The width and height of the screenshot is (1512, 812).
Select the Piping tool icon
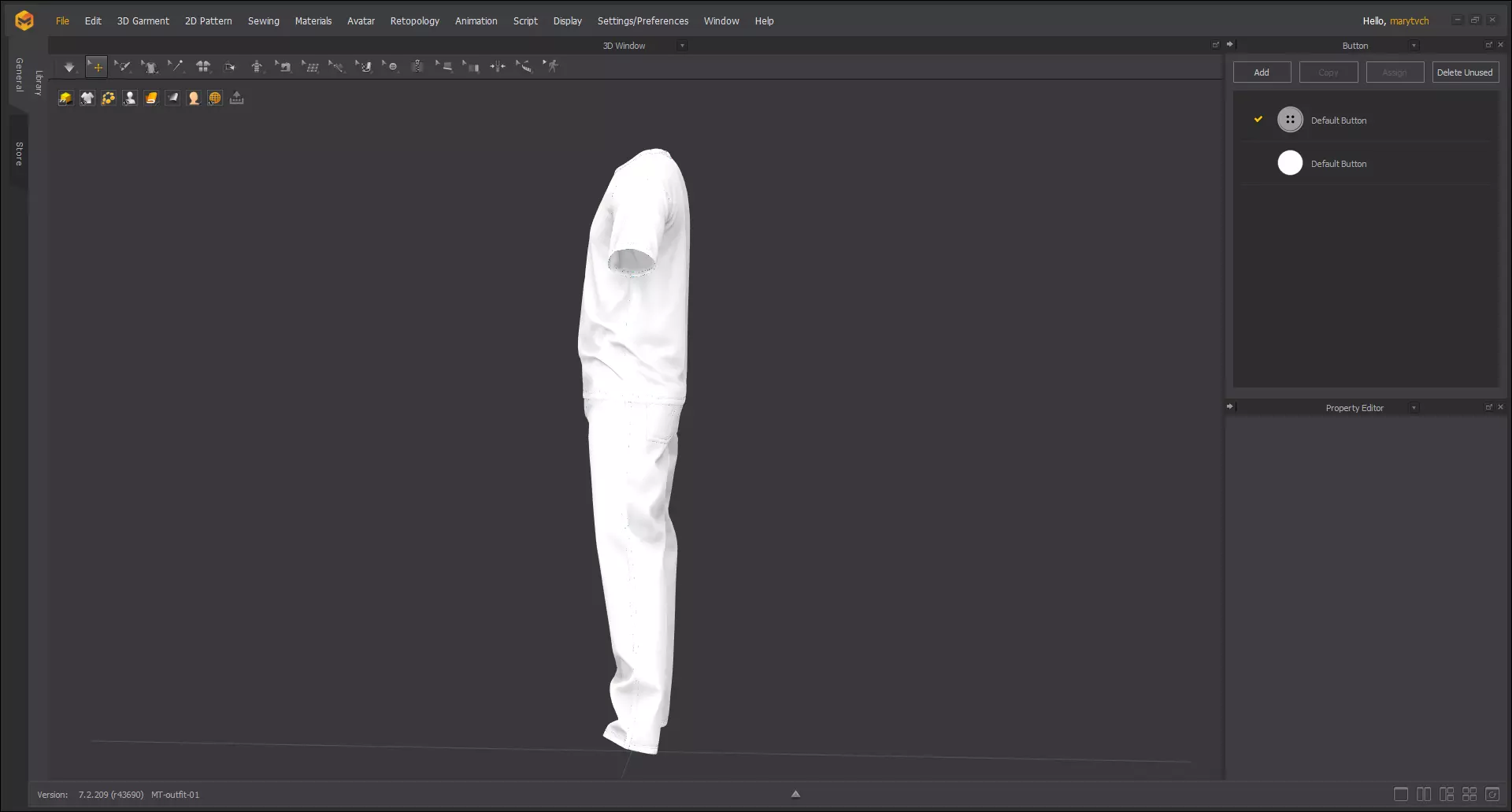click(445, 67)
